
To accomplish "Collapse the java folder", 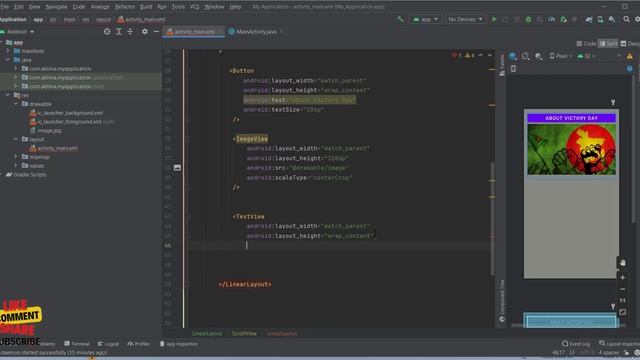I will [x=8, y=60].
